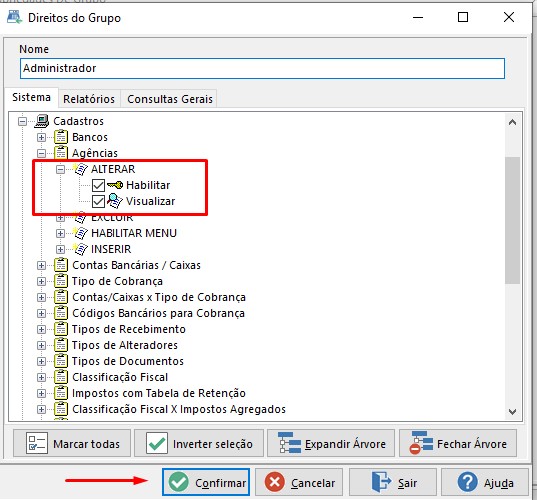Switch to the Sistema tab
537x500 pixels.
32,98
